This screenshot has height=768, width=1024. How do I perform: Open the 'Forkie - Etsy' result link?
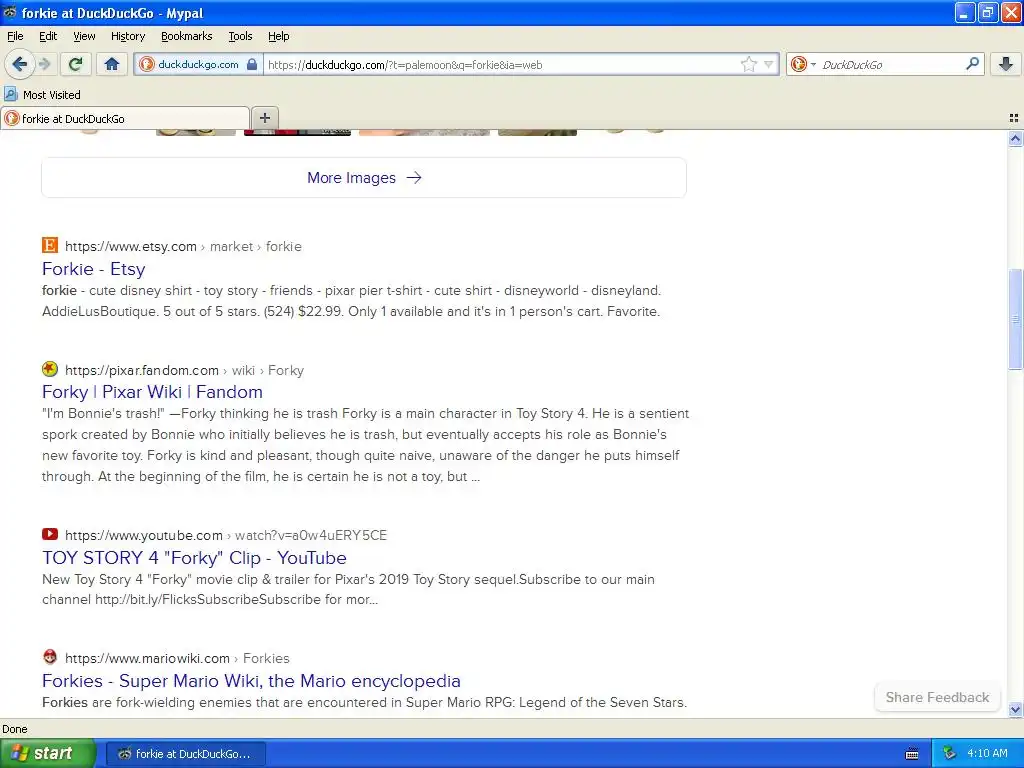pos(93,269)
